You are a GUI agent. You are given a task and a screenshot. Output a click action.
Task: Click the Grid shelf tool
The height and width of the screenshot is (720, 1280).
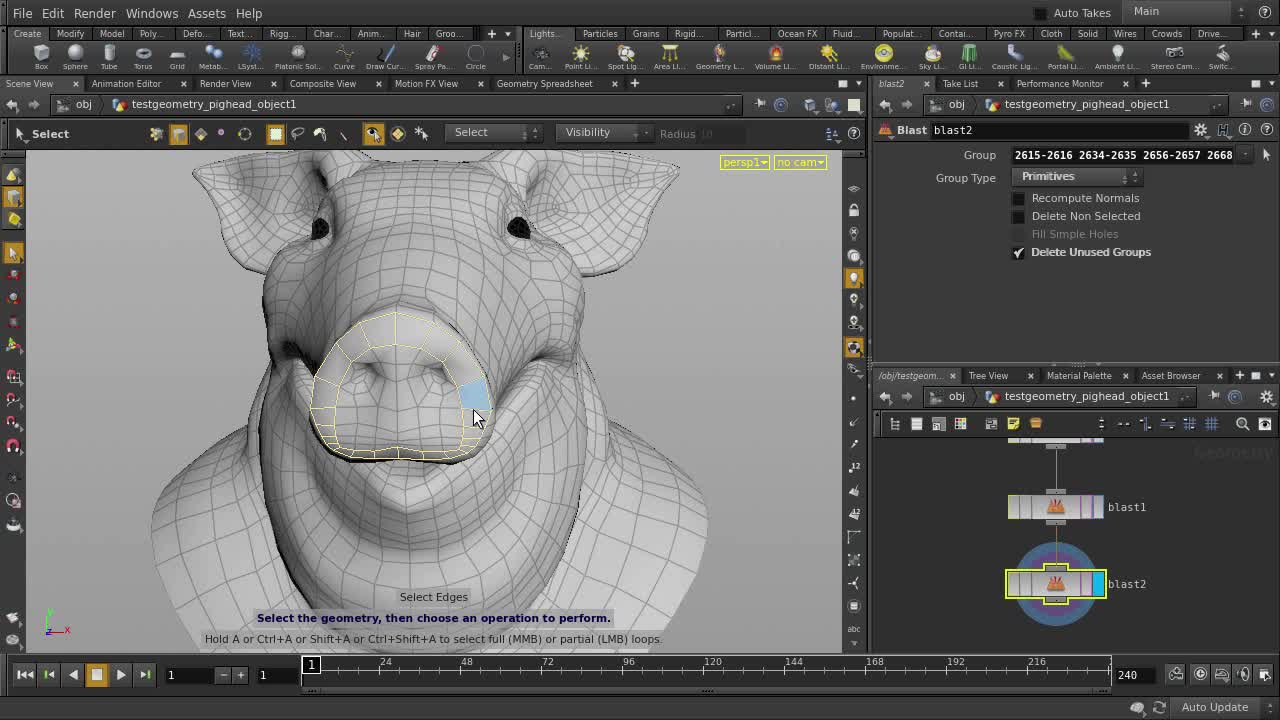[177, 55]
